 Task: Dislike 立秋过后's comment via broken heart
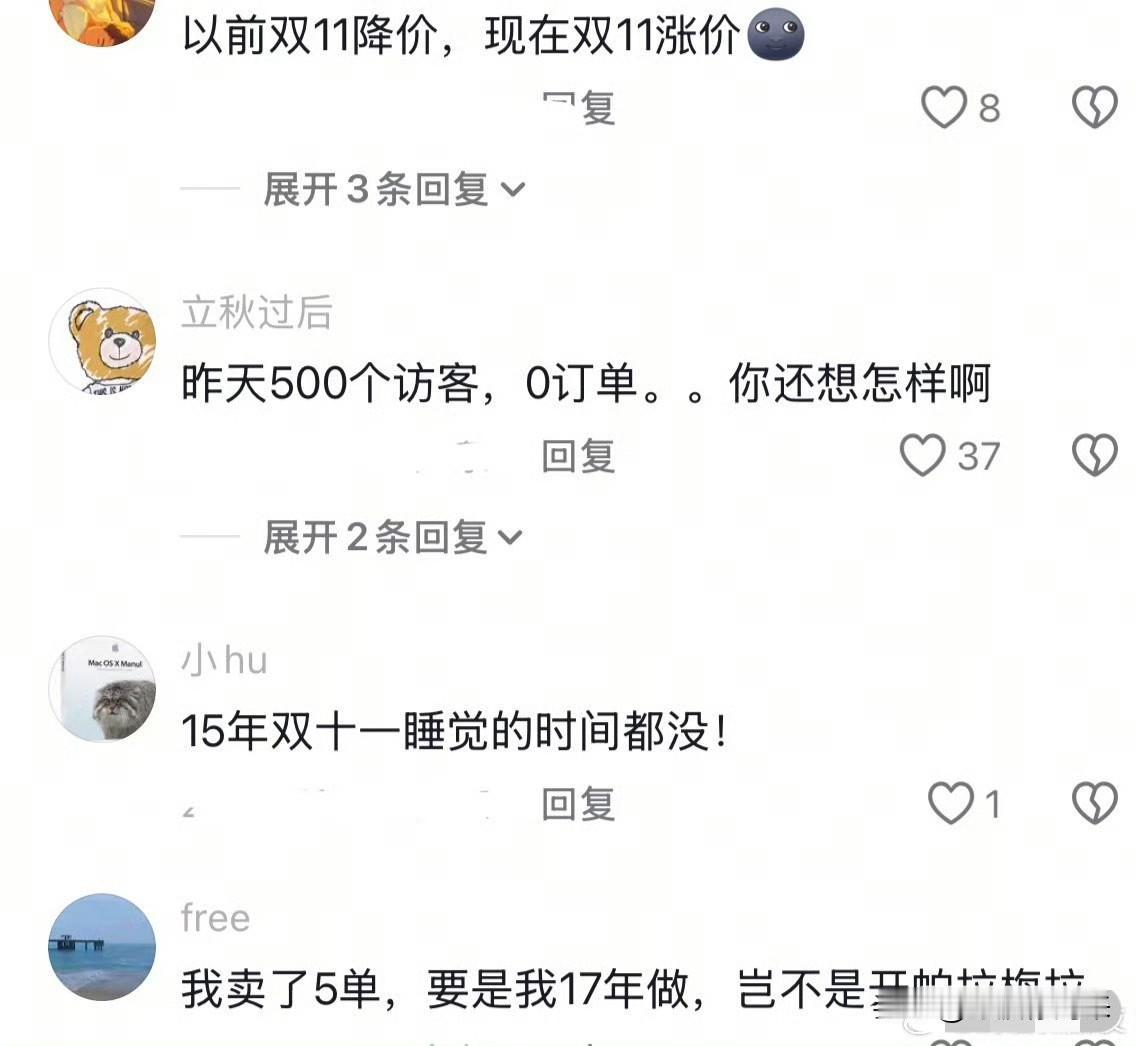point(1095,455)
